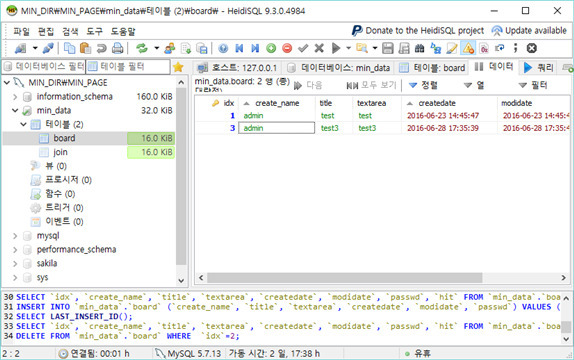This screenshot has width=574, height=360.
Task: Go to the last row icon
Action: (255, 48)
